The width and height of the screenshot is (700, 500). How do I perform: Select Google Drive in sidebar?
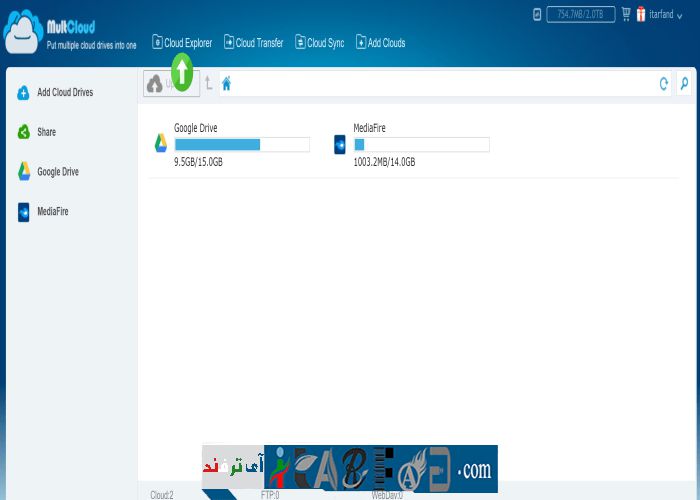57,172
